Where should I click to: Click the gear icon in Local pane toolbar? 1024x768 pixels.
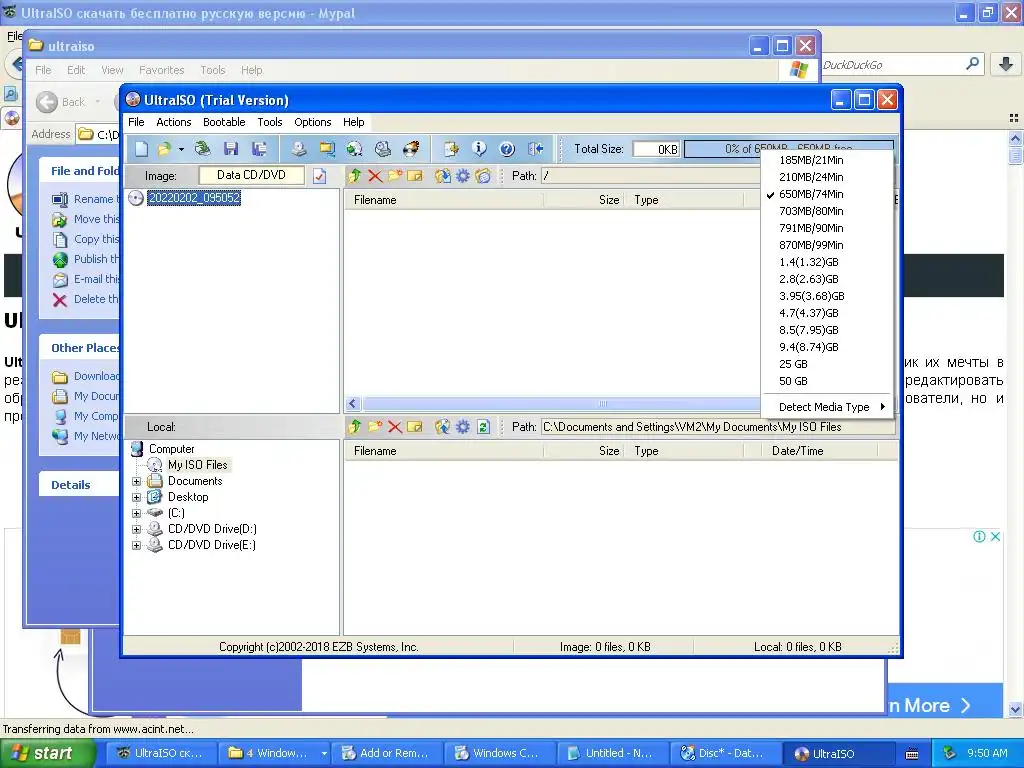click(x=463, y=426)
